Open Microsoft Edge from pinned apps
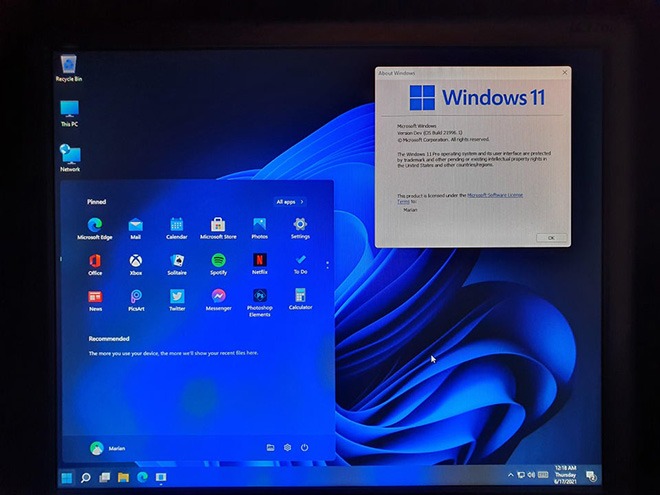Viewport: 660px width, 495px height. [x=95, y=225]
